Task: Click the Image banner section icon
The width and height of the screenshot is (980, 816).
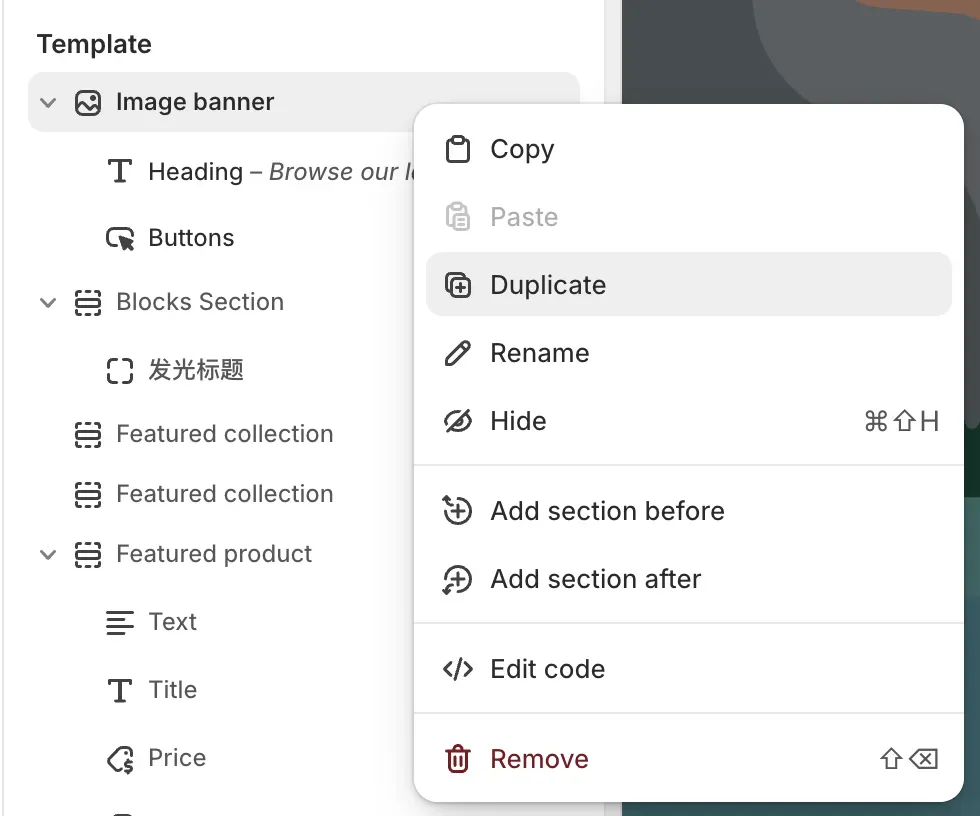Action: click(x=89, y=102)
